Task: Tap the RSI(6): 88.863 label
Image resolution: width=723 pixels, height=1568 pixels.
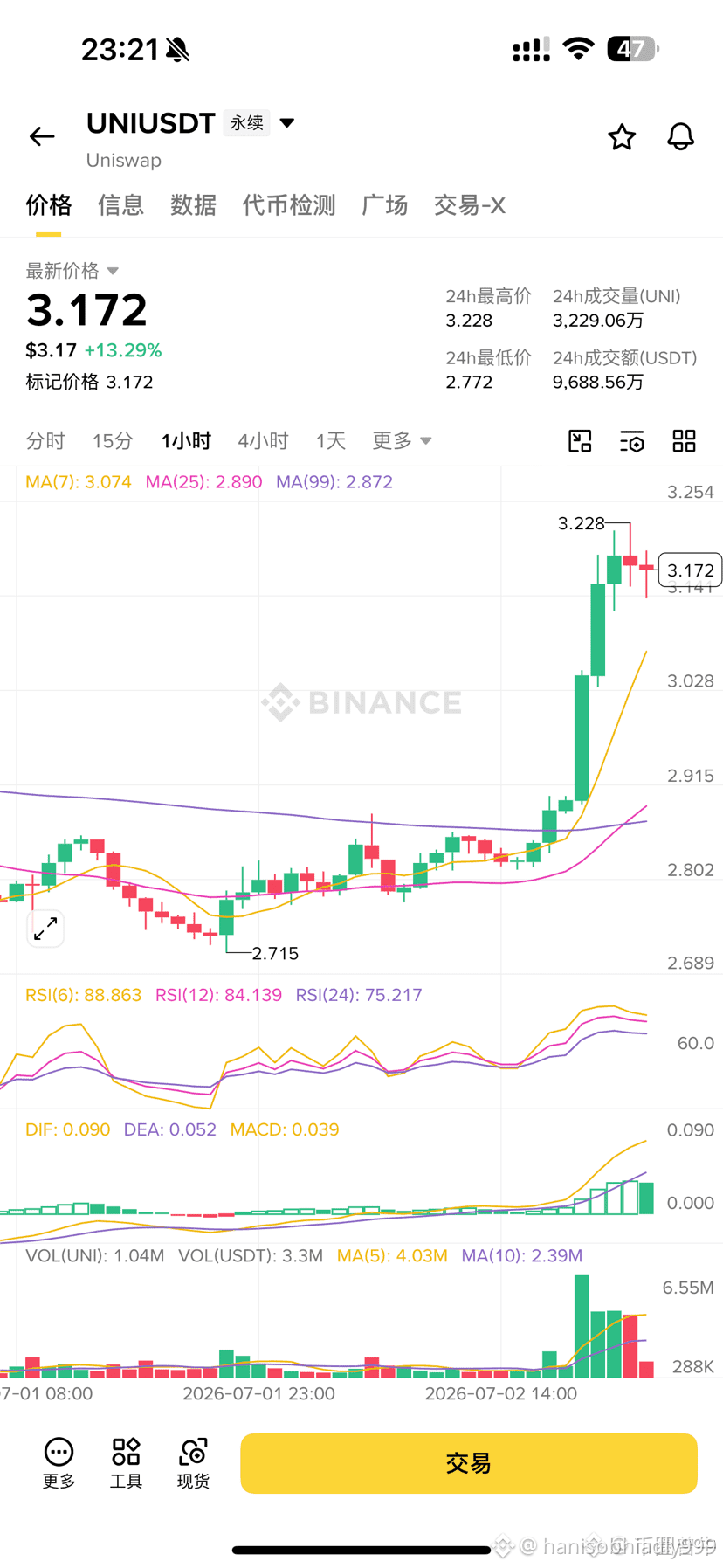Action: tap(83, 995)
